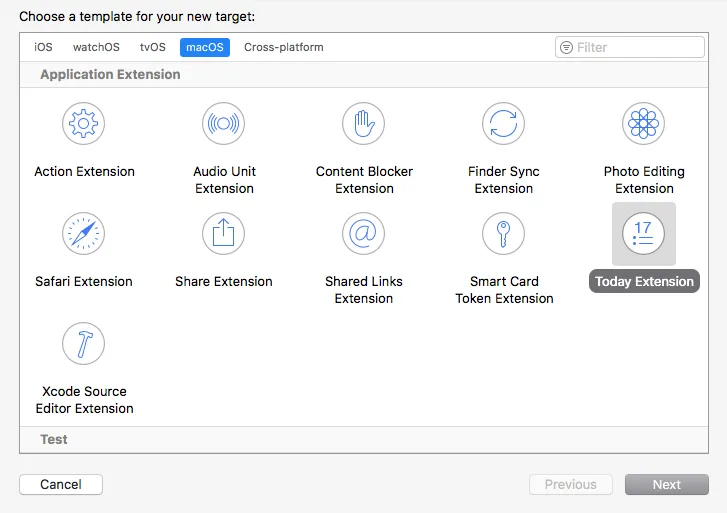Show the Cross-platform templates tab
727x513 pixels.
(284, 47)
